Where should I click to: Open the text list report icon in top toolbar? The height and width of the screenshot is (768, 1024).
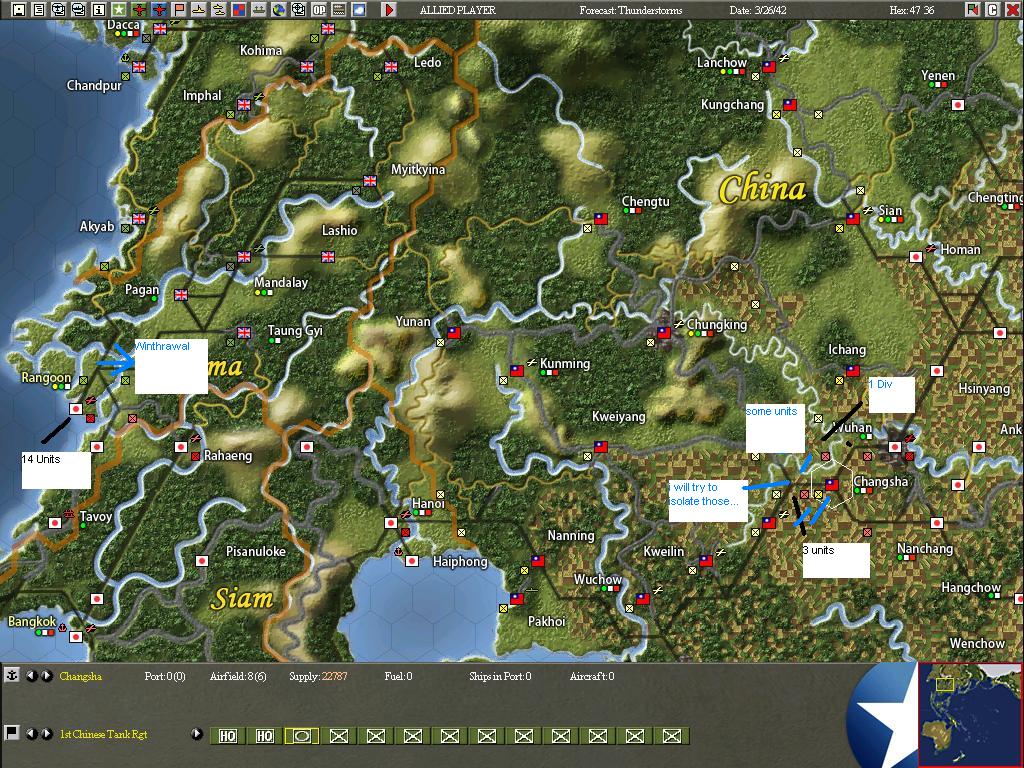pos(39,10)
